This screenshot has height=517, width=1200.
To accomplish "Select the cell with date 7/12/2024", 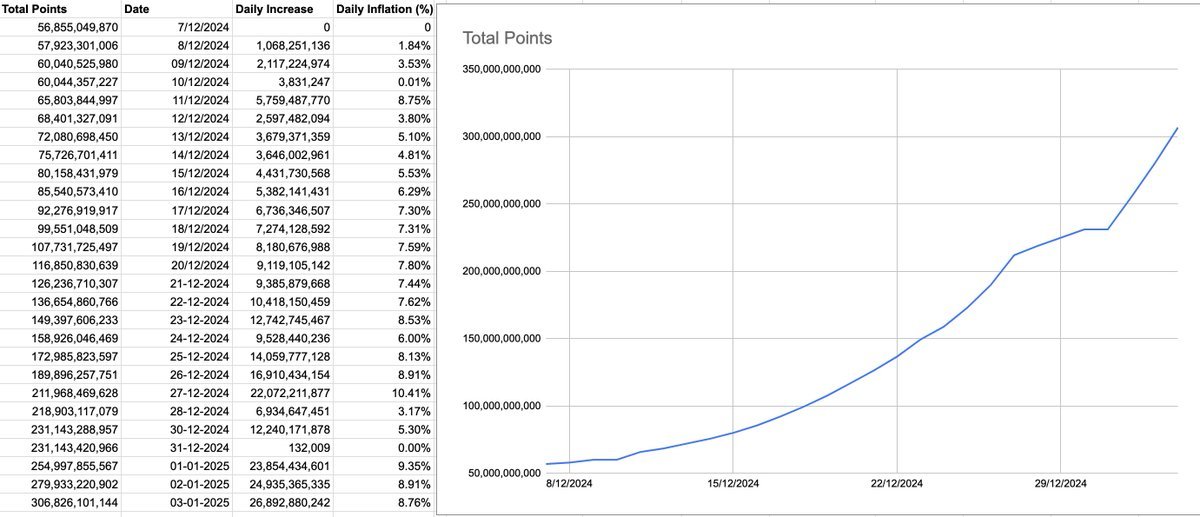I will coord(203,27).
